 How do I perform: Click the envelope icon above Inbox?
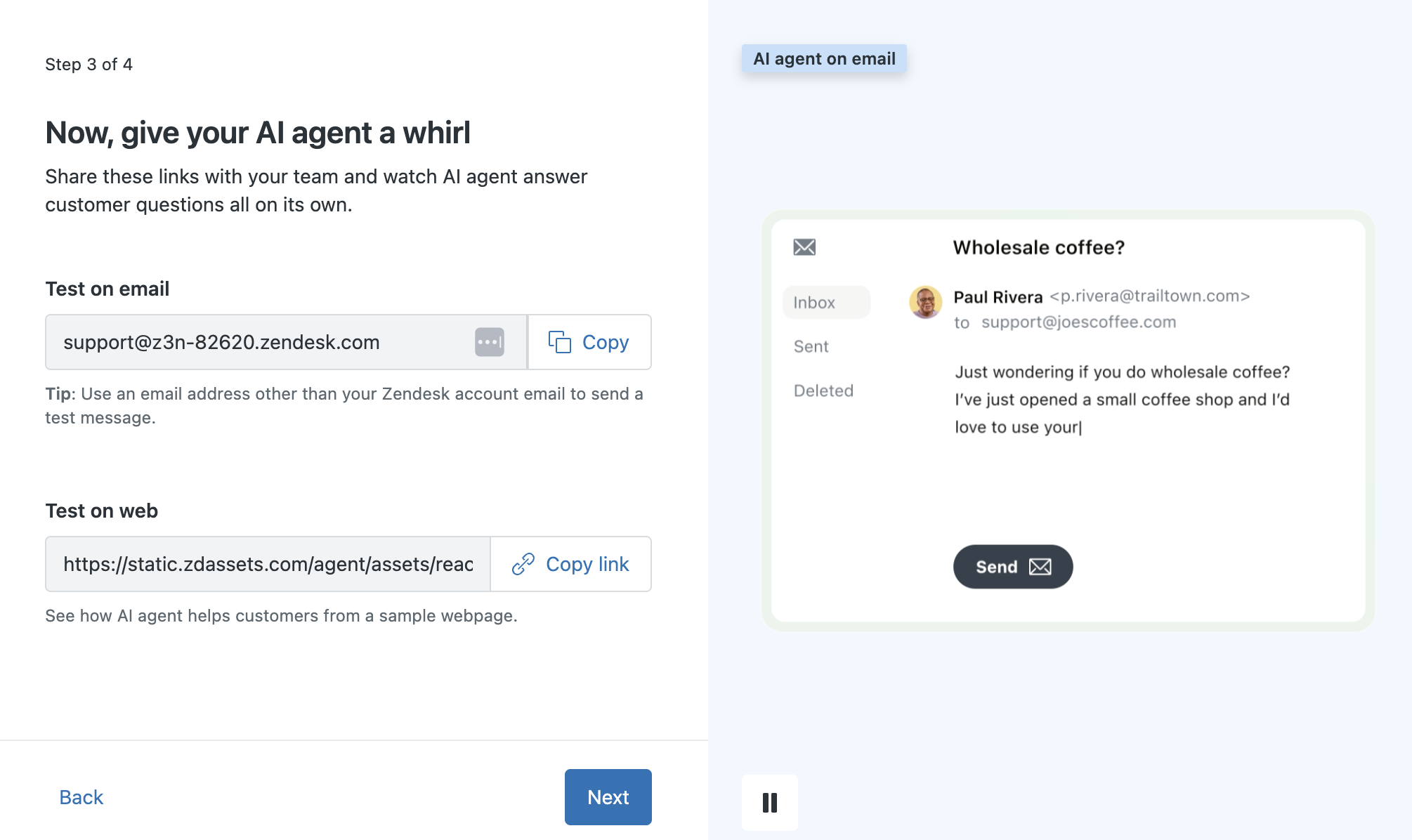point(804,247)
